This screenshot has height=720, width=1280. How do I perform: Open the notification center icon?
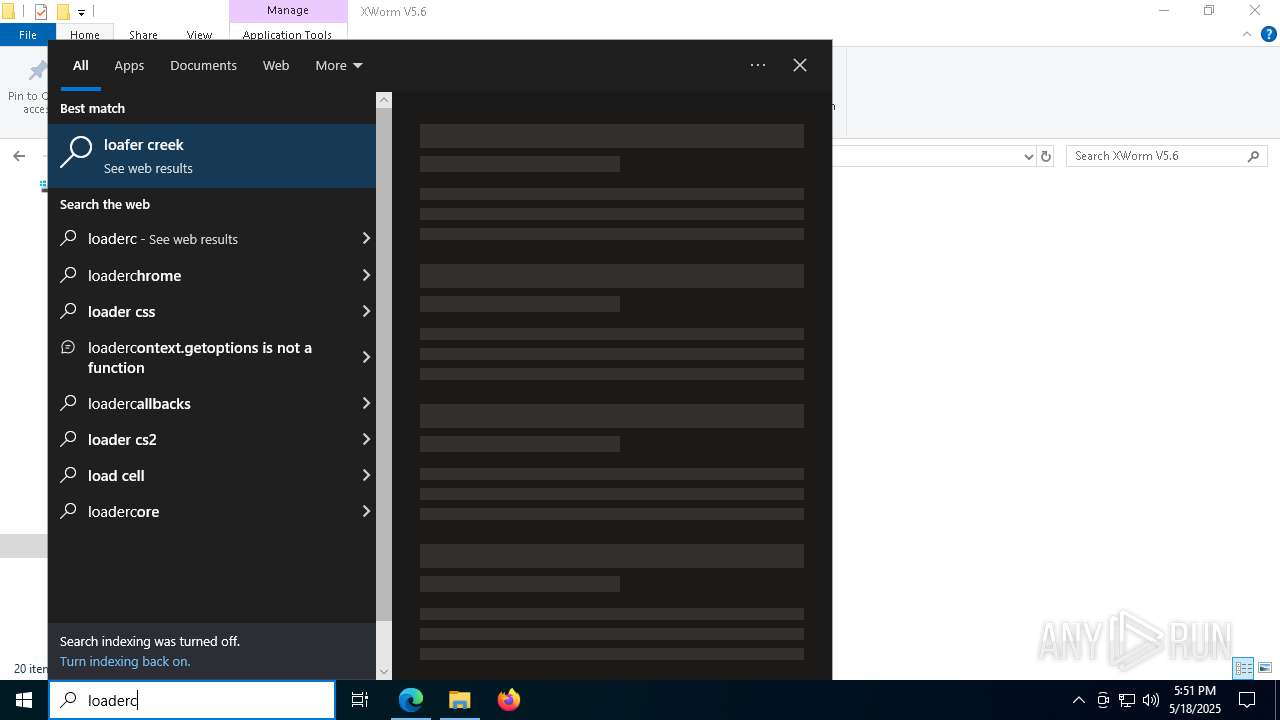point(1247,700)
